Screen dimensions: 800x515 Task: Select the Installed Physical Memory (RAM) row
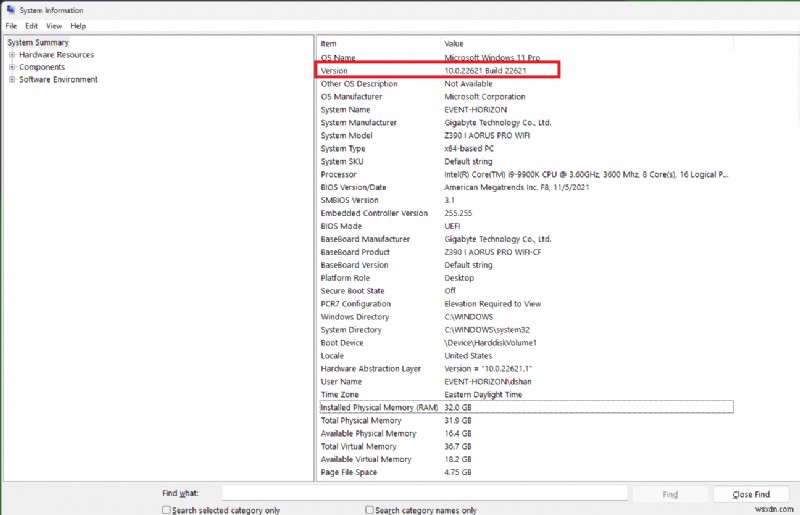point(526,407)
